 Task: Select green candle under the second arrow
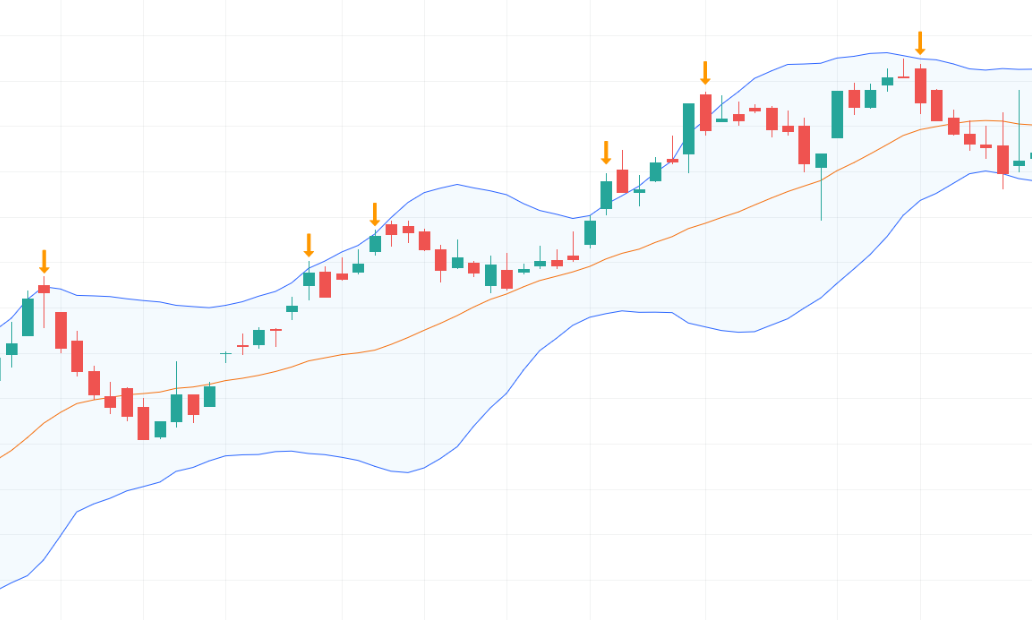[309, 279]
